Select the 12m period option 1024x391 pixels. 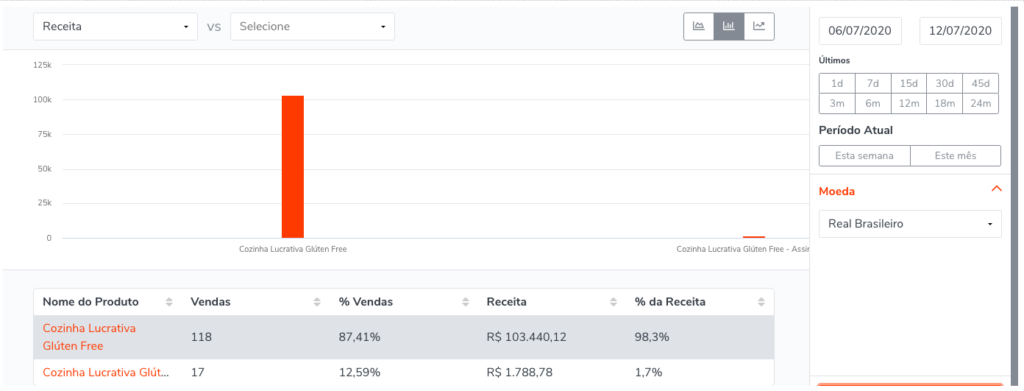(908, 103)
